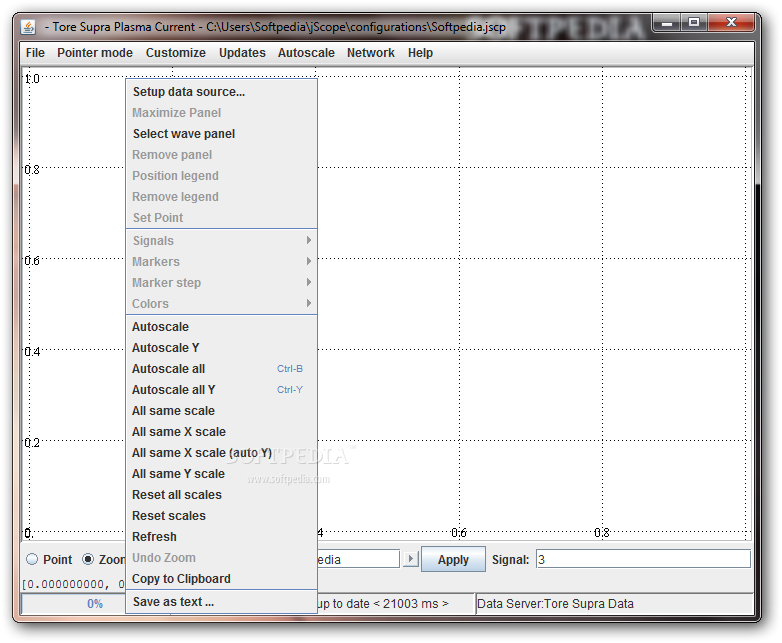This screenshot has height=643, width=782.
Task: Choose All same scale
Action: [x=221, y=411]
